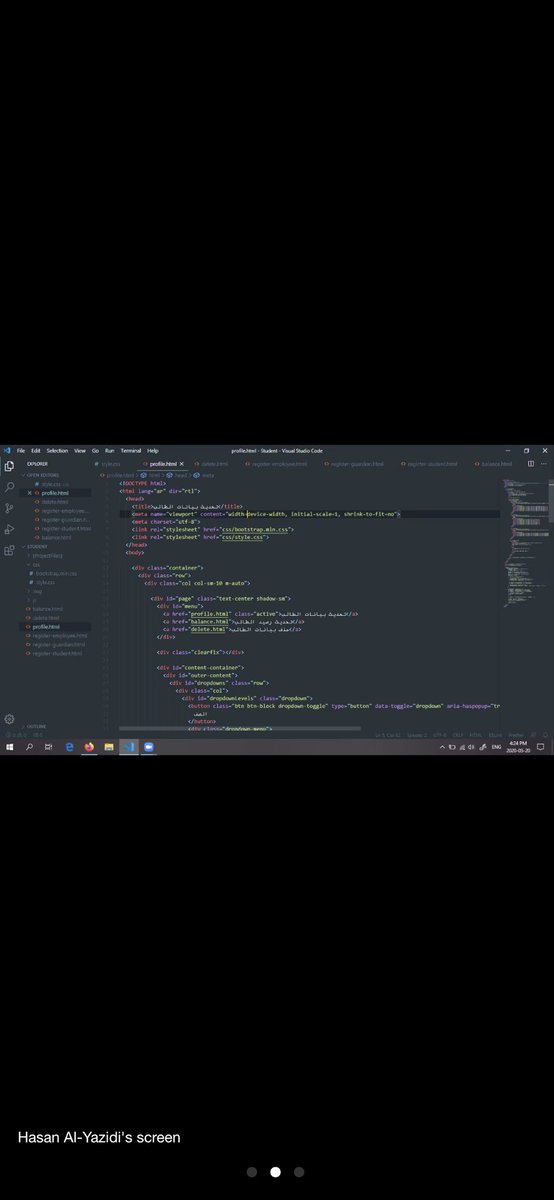Click the UTF-8 encoding status item
This screenshot has height=1200, width=554.
point(439,735)
